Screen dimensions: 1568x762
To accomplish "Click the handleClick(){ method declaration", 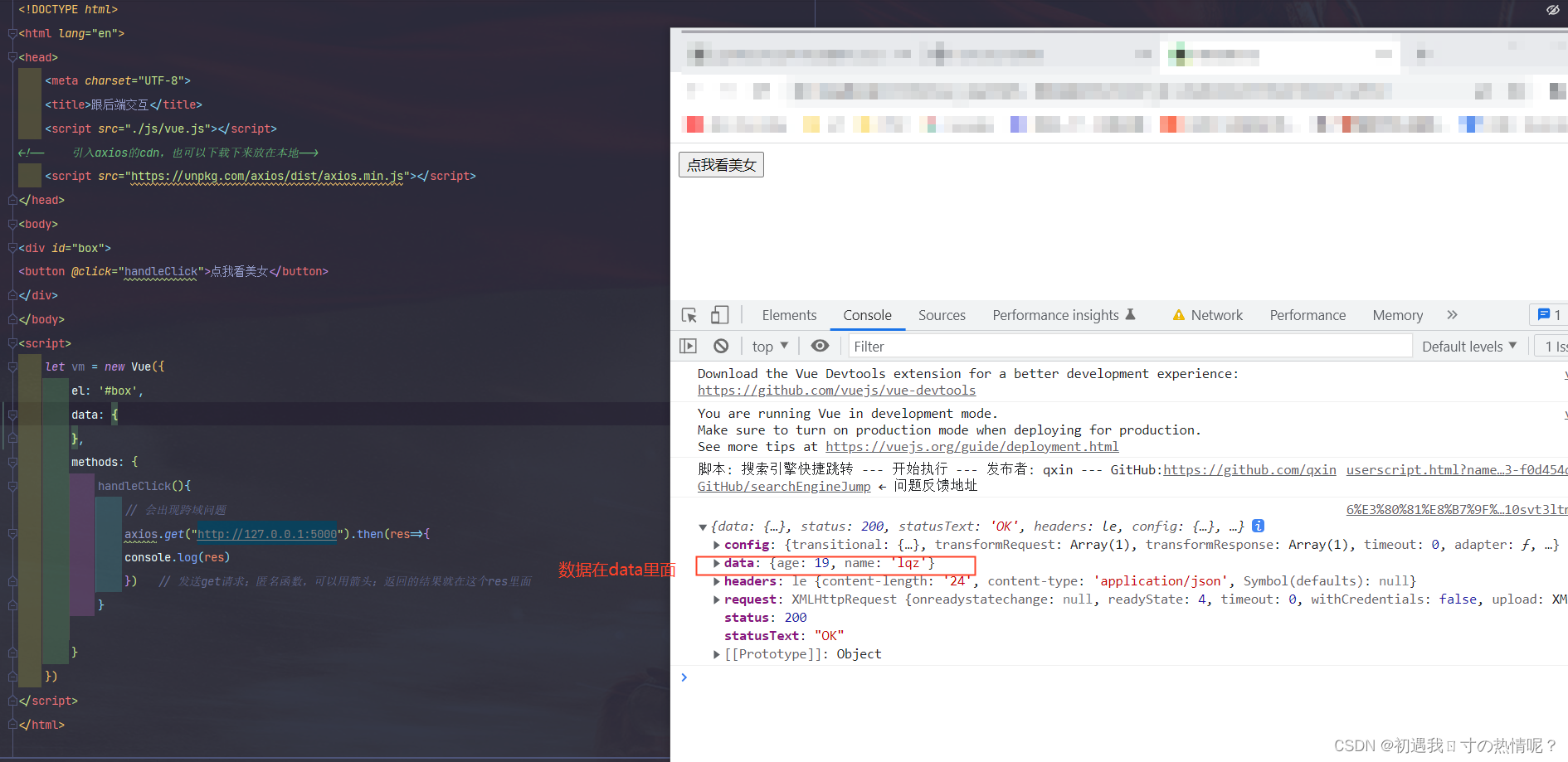I will point(144,486).
